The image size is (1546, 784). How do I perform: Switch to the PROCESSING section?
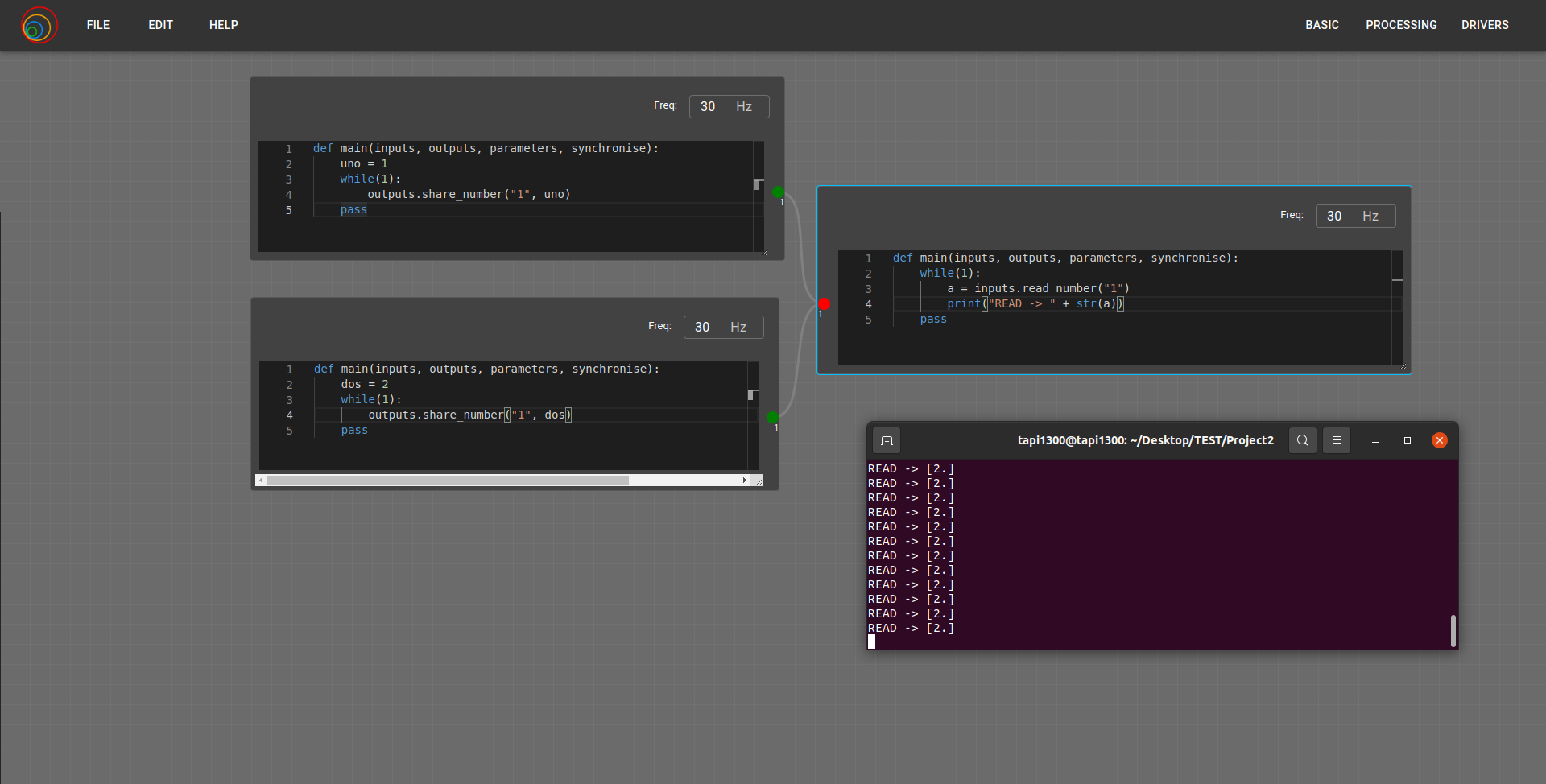1401,25
